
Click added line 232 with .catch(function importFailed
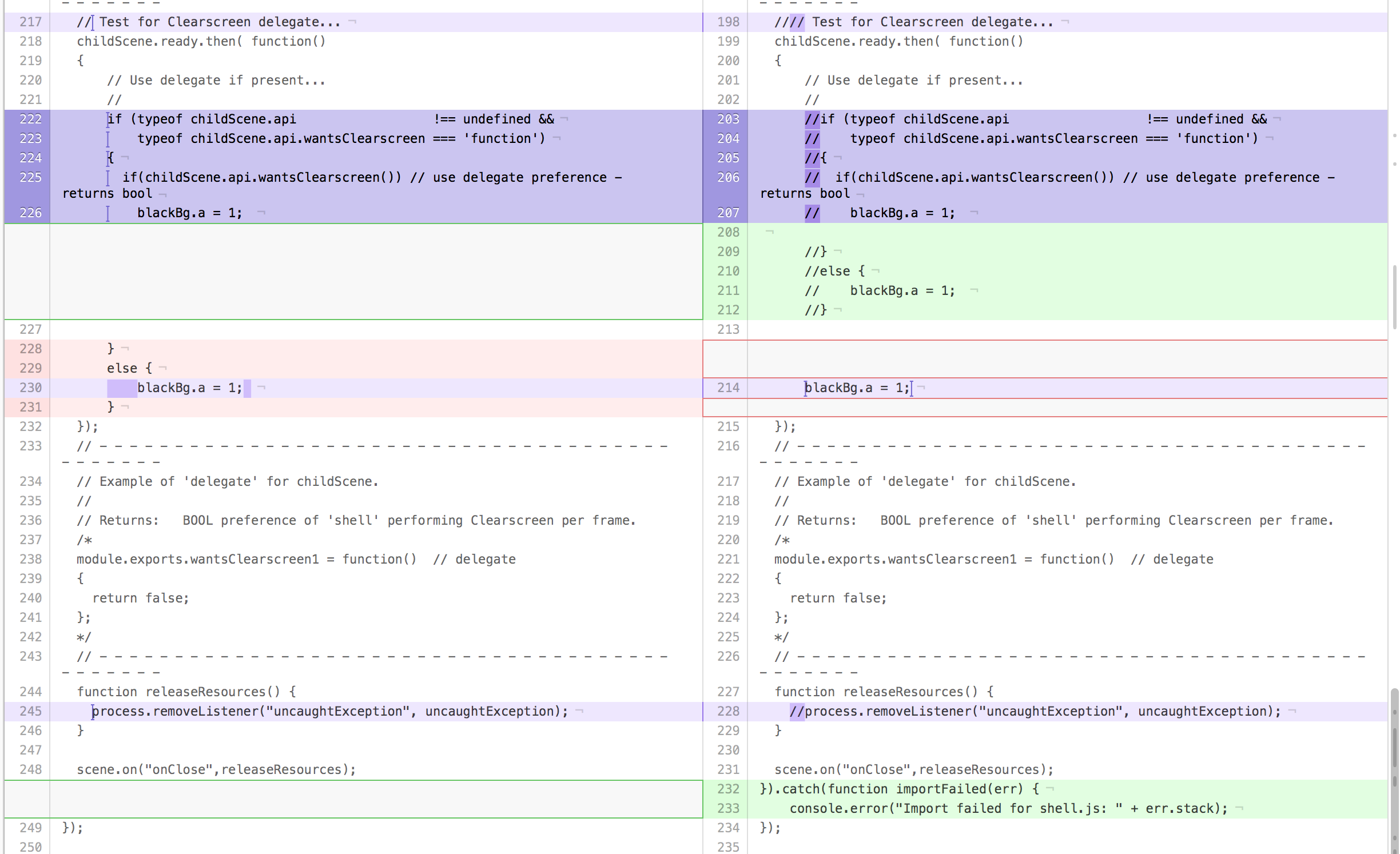(x=899, y=789)
